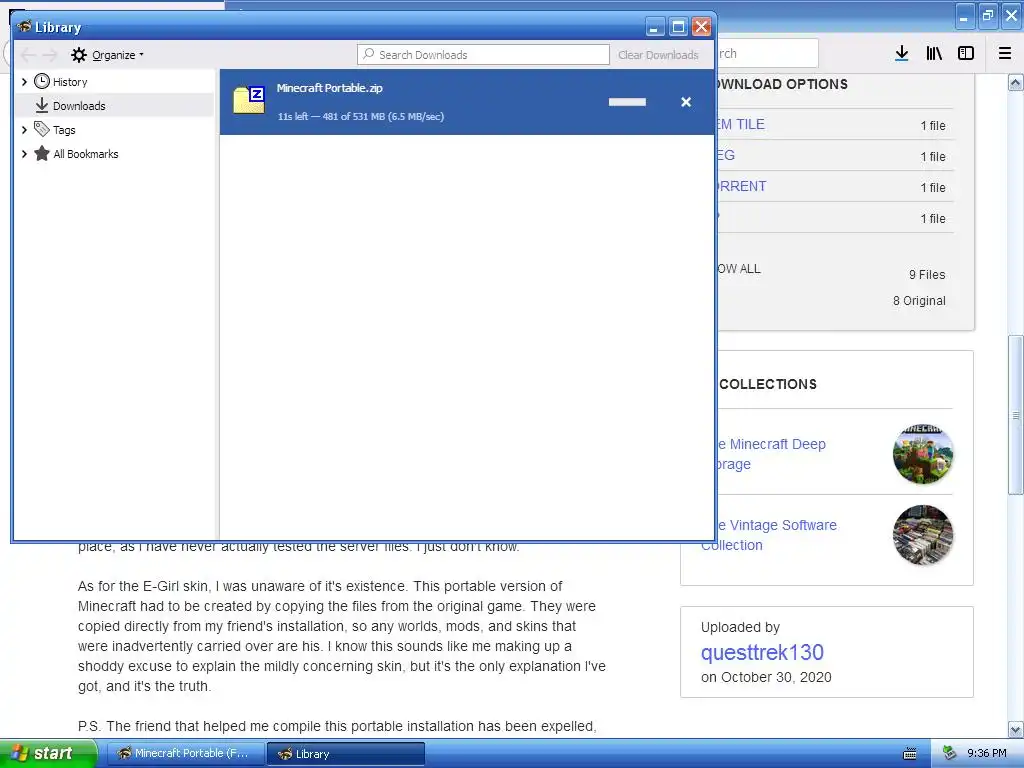Click 8 Original files text

[919, 300]
